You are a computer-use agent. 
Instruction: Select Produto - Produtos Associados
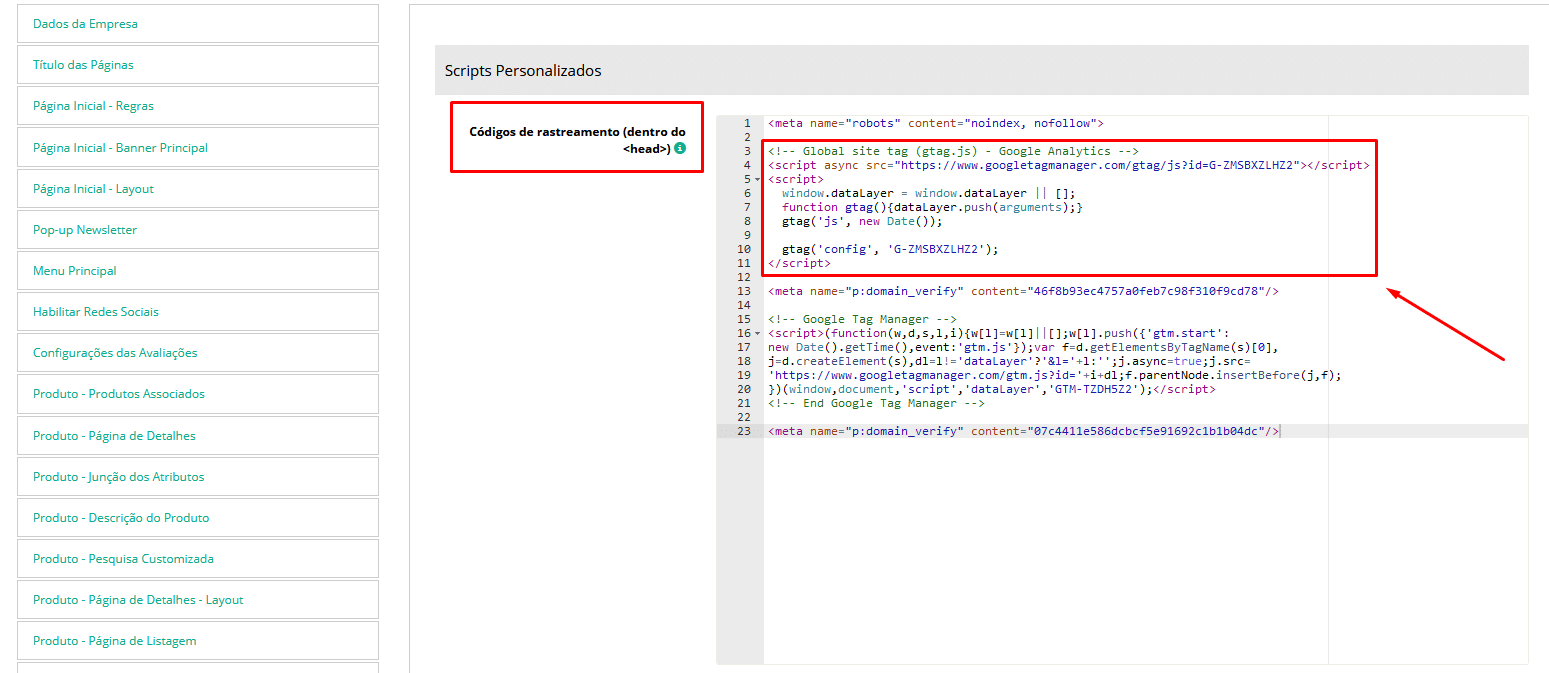pyautogui.click(x=198, y=393)
